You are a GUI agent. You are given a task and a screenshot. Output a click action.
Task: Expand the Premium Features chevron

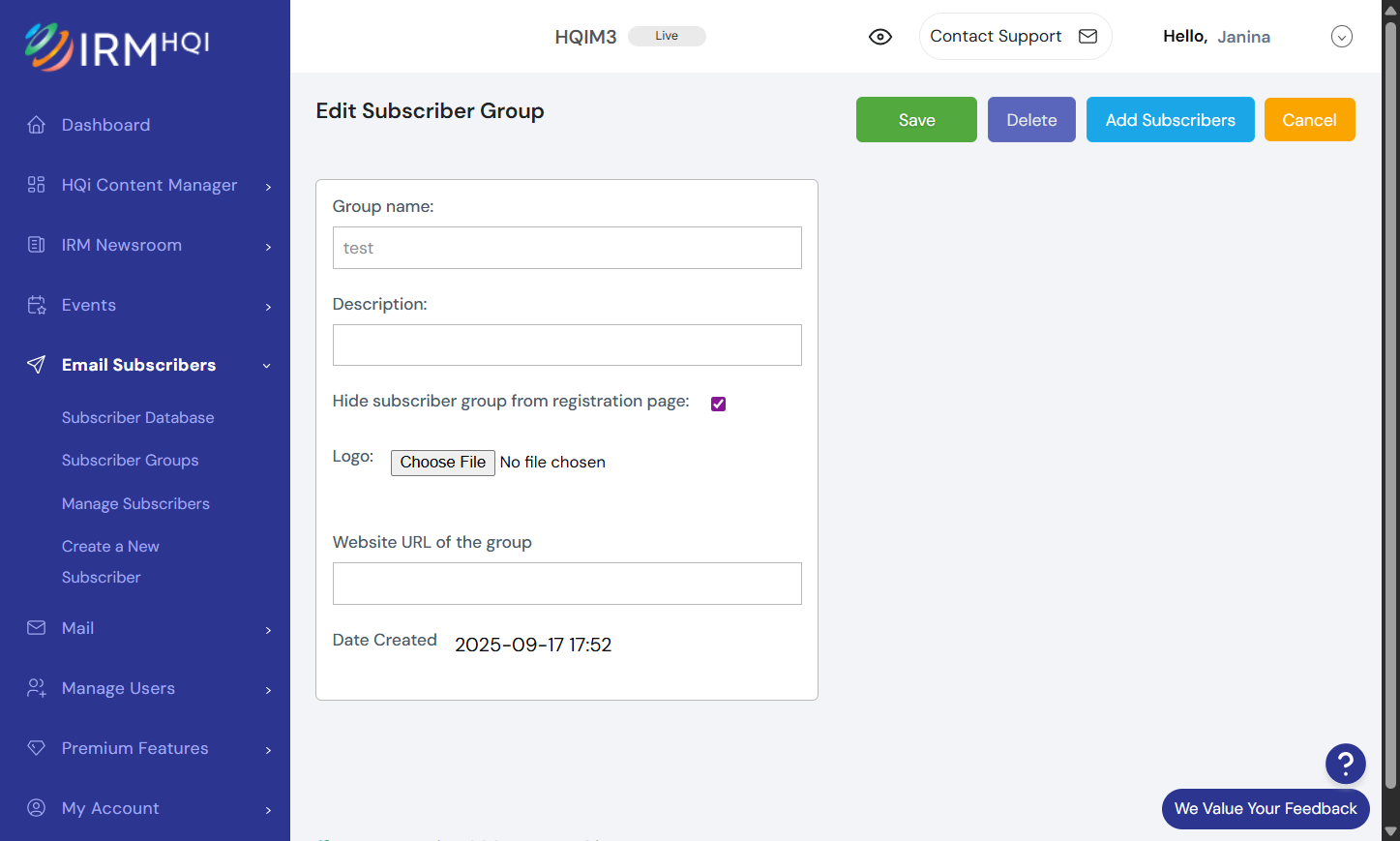[268, 750]
